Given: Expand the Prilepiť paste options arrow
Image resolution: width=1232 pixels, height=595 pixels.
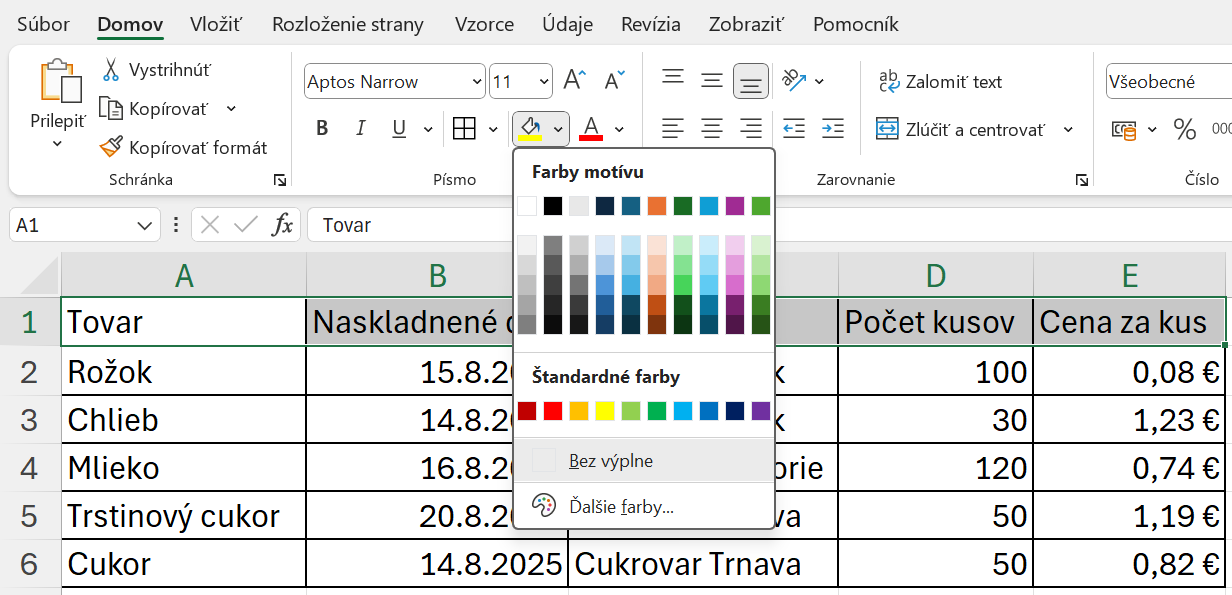Looking at the screenshot, I should pyautogui.click(x=57, y=144).
